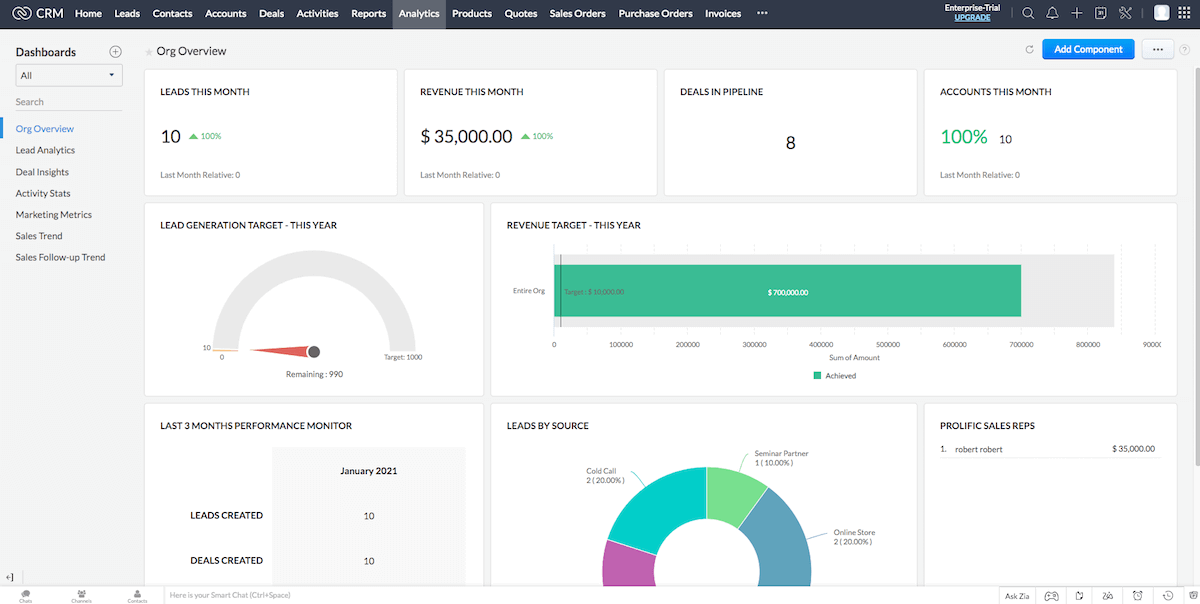This screenshot has width=1200, height=604.
Task: Click the Add Component button
Action: pos(1088,48)
